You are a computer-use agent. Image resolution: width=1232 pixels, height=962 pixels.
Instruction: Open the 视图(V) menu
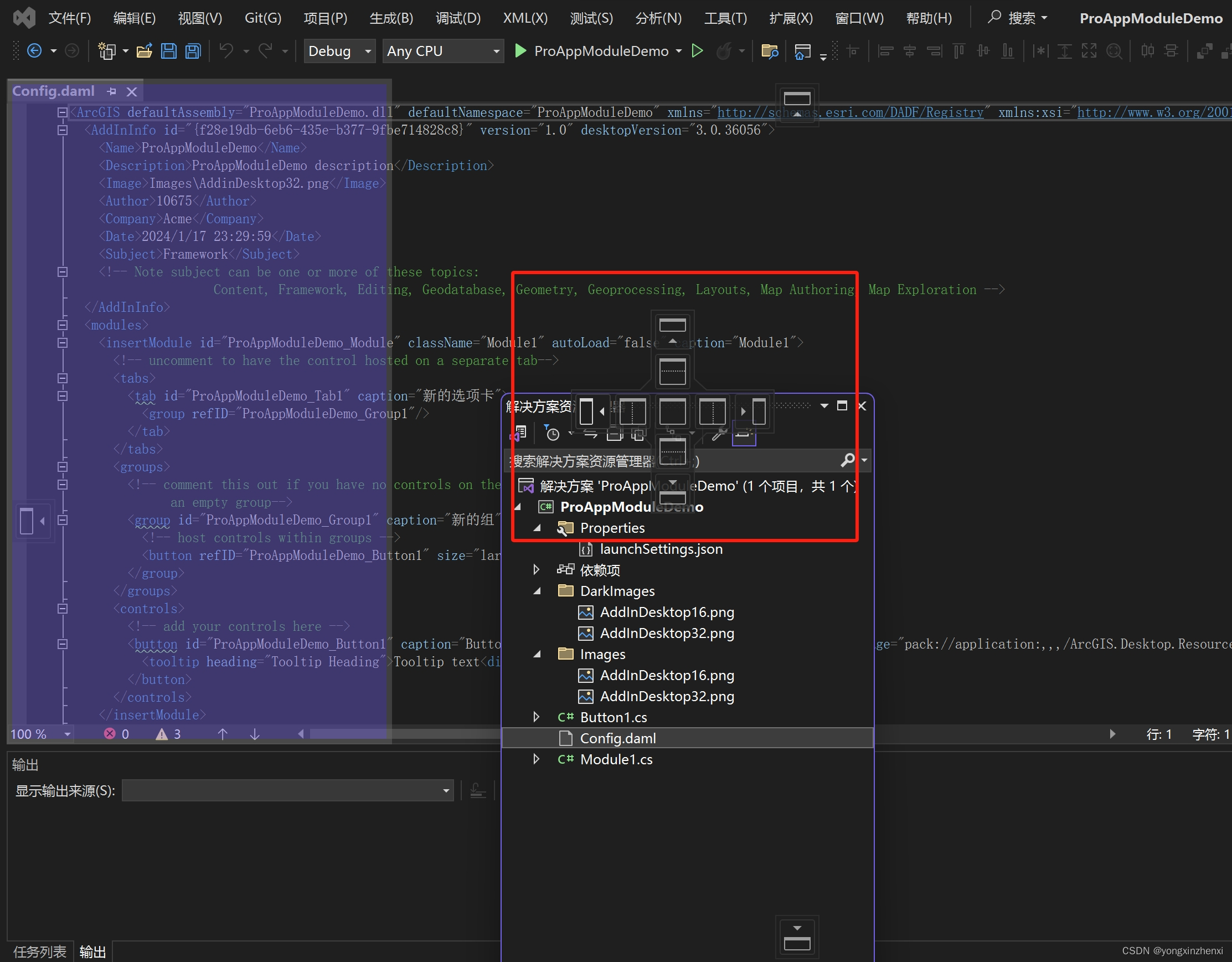200,18
